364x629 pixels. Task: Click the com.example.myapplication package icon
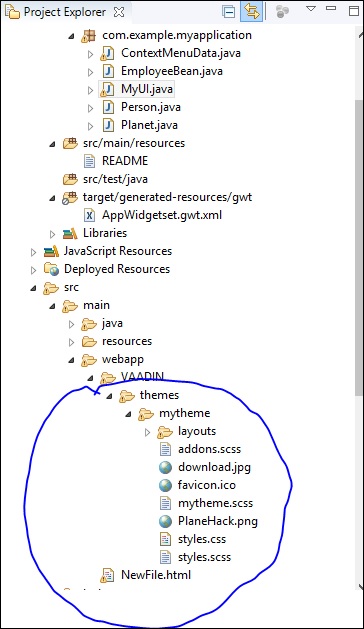coord(88,36)
